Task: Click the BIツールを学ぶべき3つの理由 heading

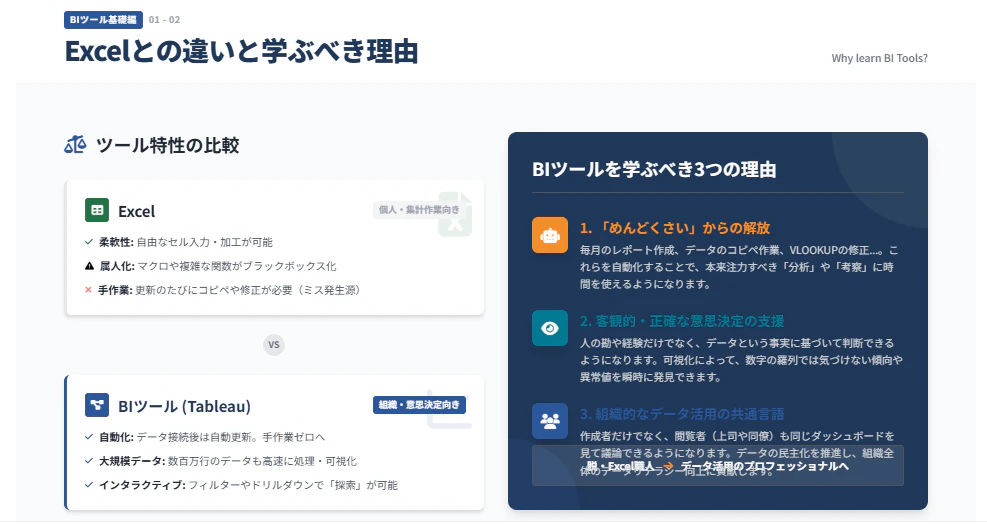Action: point(654,169)
